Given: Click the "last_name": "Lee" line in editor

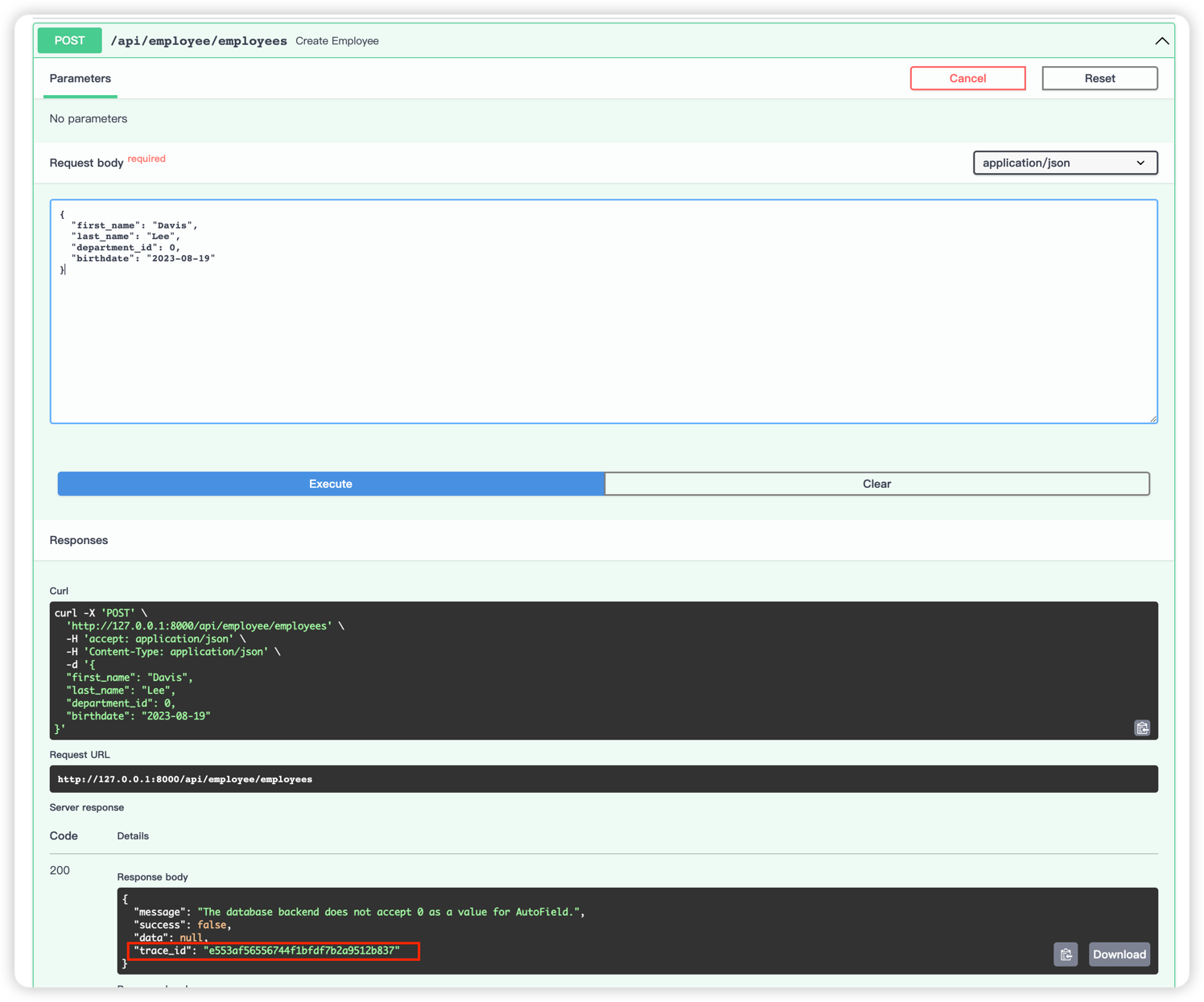Looking at the screenshot, I should coord(126,237).
